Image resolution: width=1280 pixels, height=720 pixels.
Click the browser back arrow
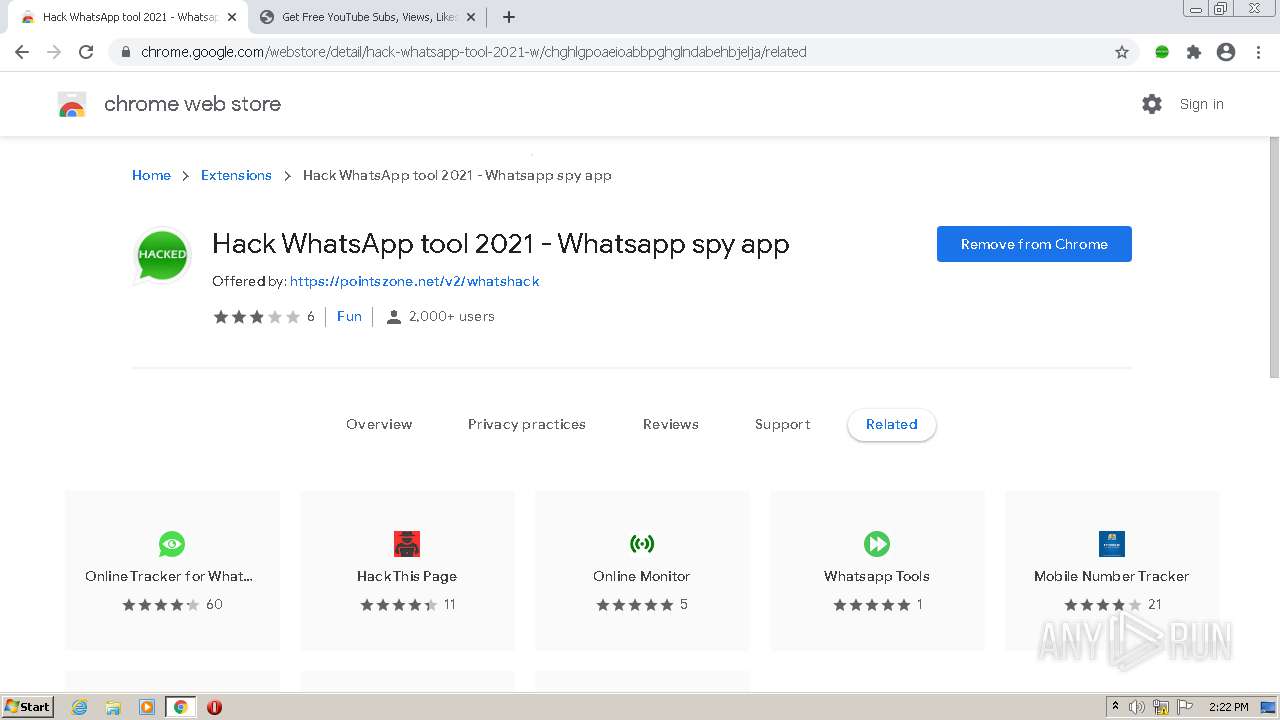(x=22, y=52)
